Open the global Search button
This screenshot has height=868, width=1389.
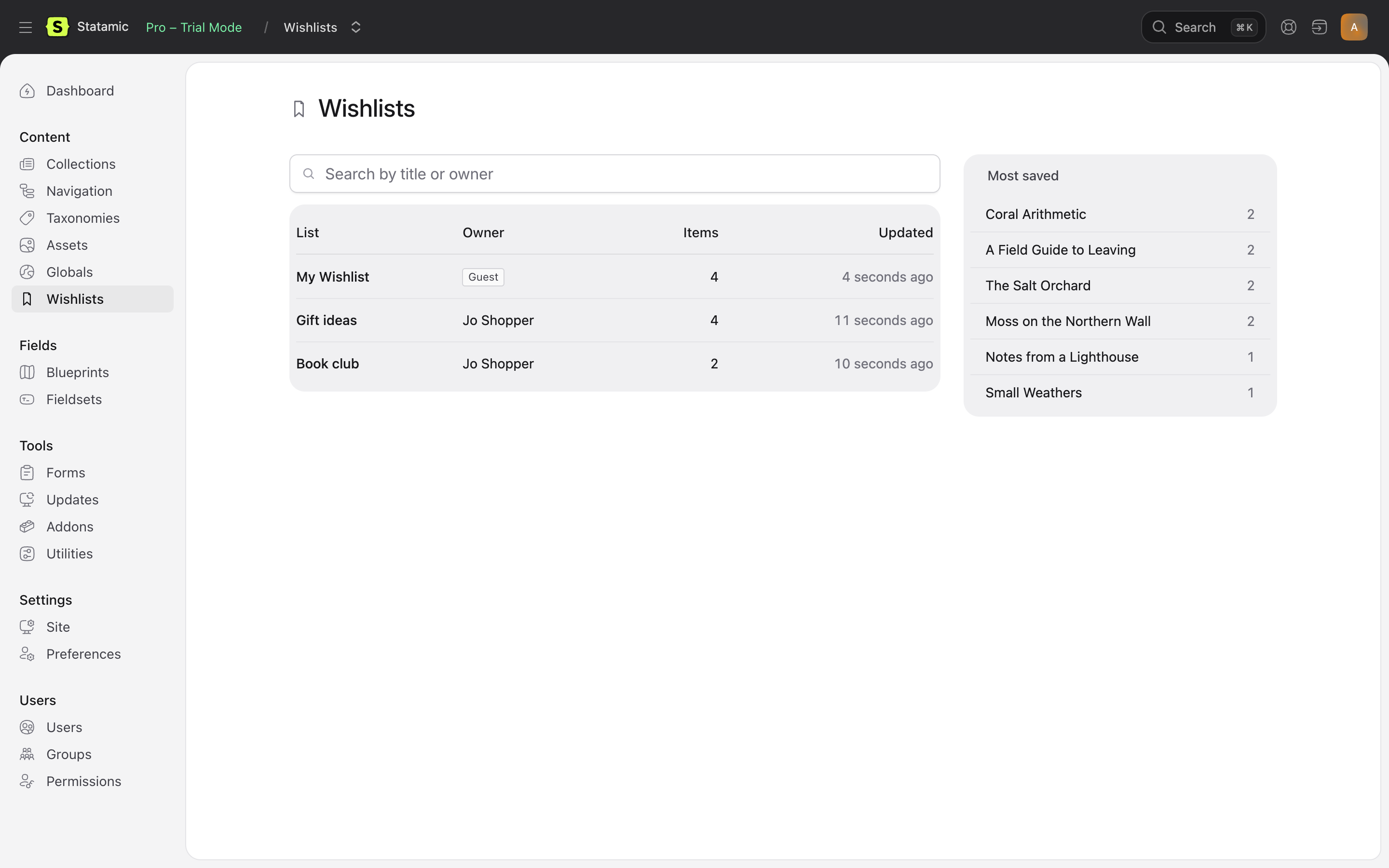point(1203,27)
